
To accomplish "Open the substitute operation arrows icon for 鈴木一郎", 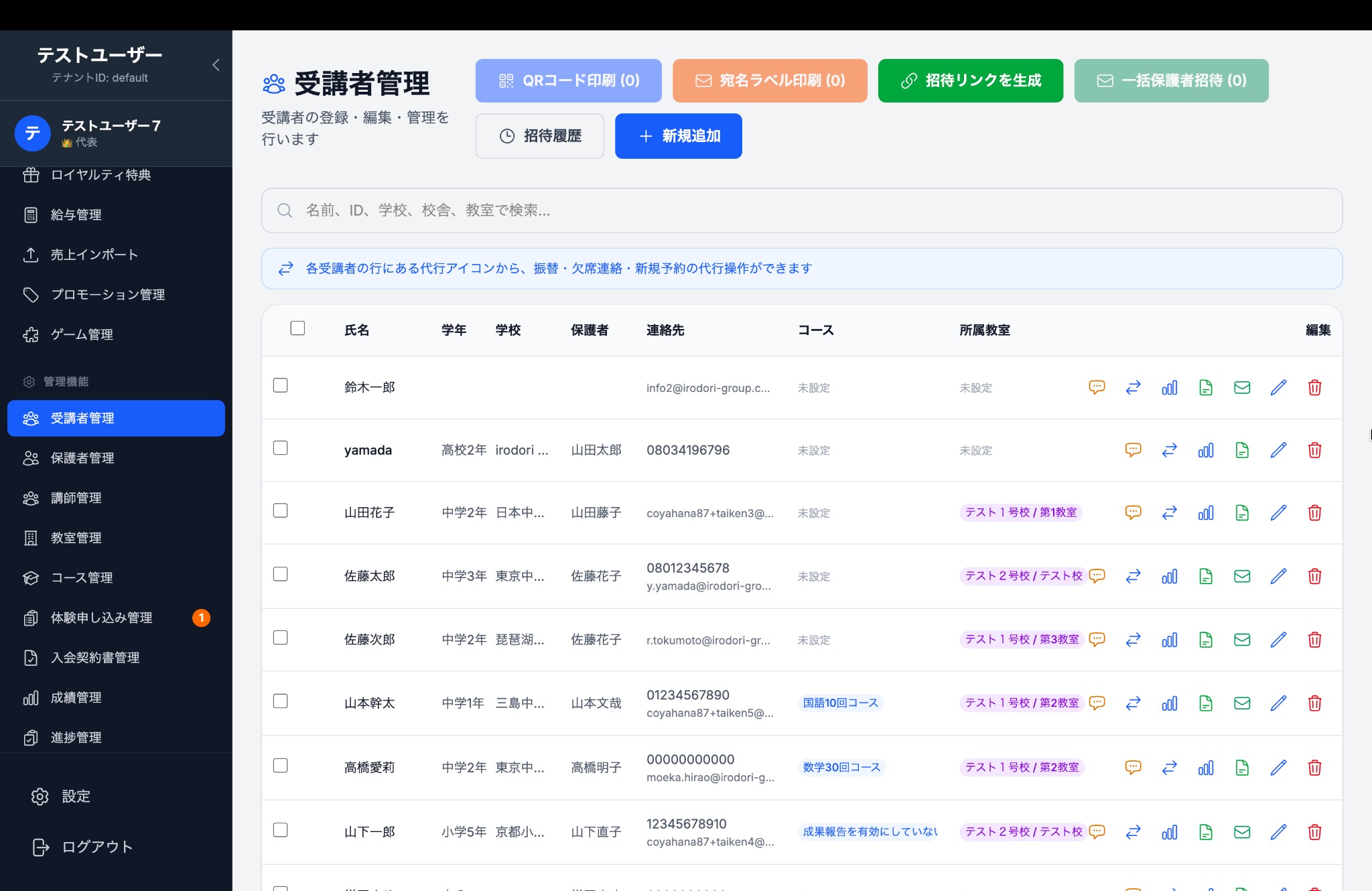I will (x=1133, y=388).
